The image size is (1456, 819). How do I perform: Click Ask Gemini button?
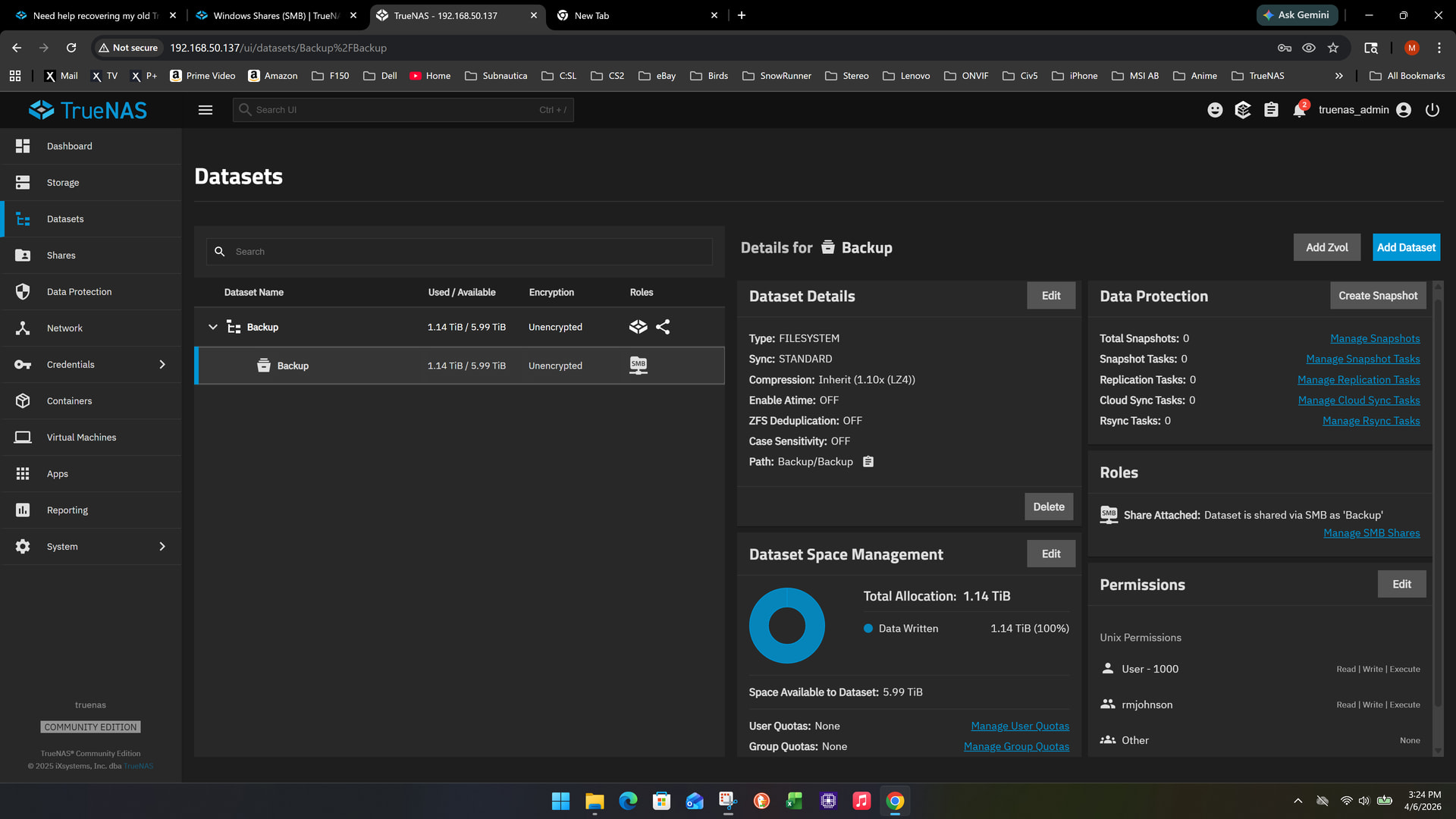click(1297, 15)
